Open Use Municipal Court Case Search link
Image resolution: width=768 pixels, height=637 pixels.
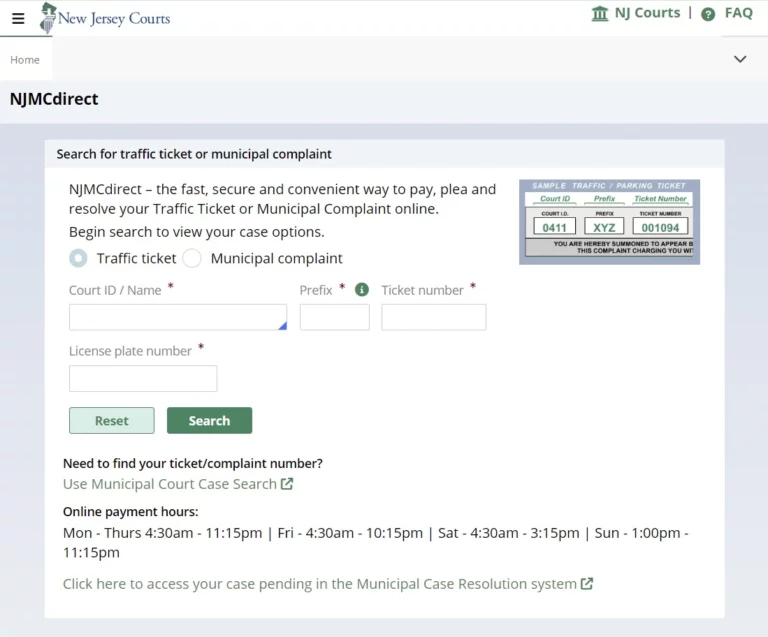[170, 484]
